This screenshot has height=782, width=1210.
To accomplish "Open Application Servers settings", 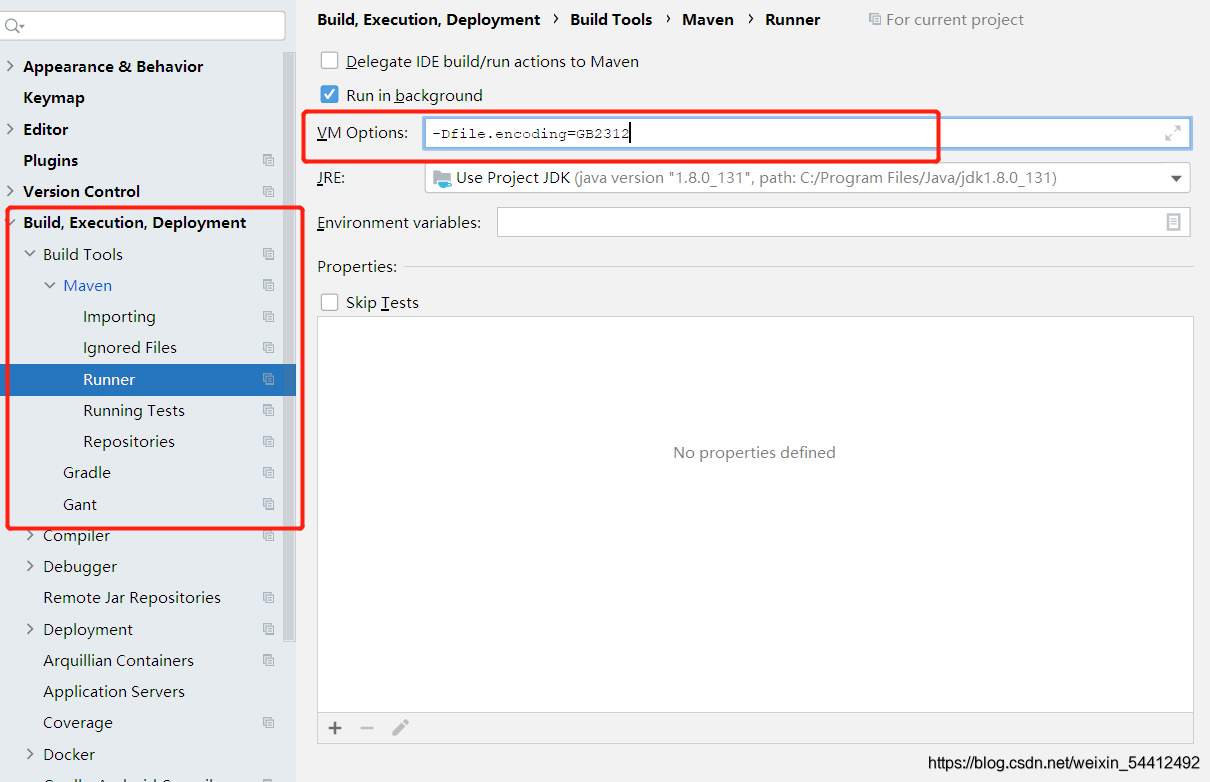I will click(x=114, y=691).
